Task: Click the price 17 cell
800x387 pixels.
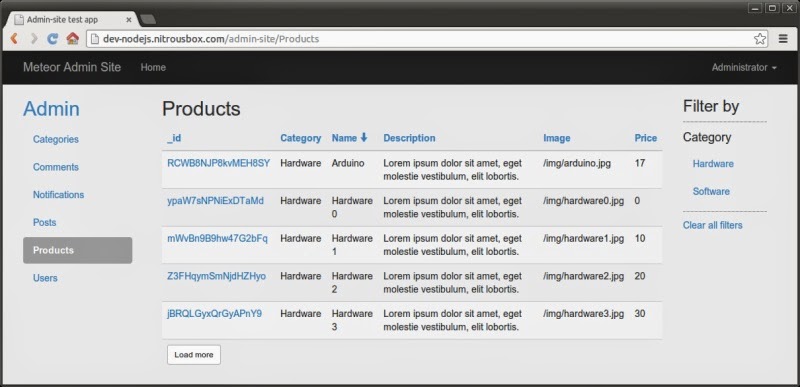Action: (640, 163)
